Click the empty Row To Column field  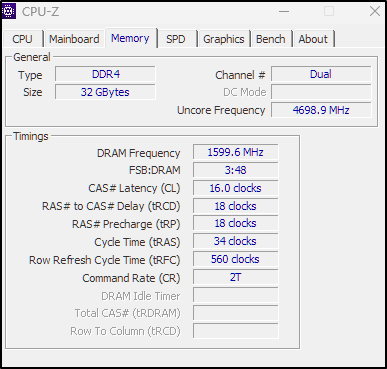[235, 331]
